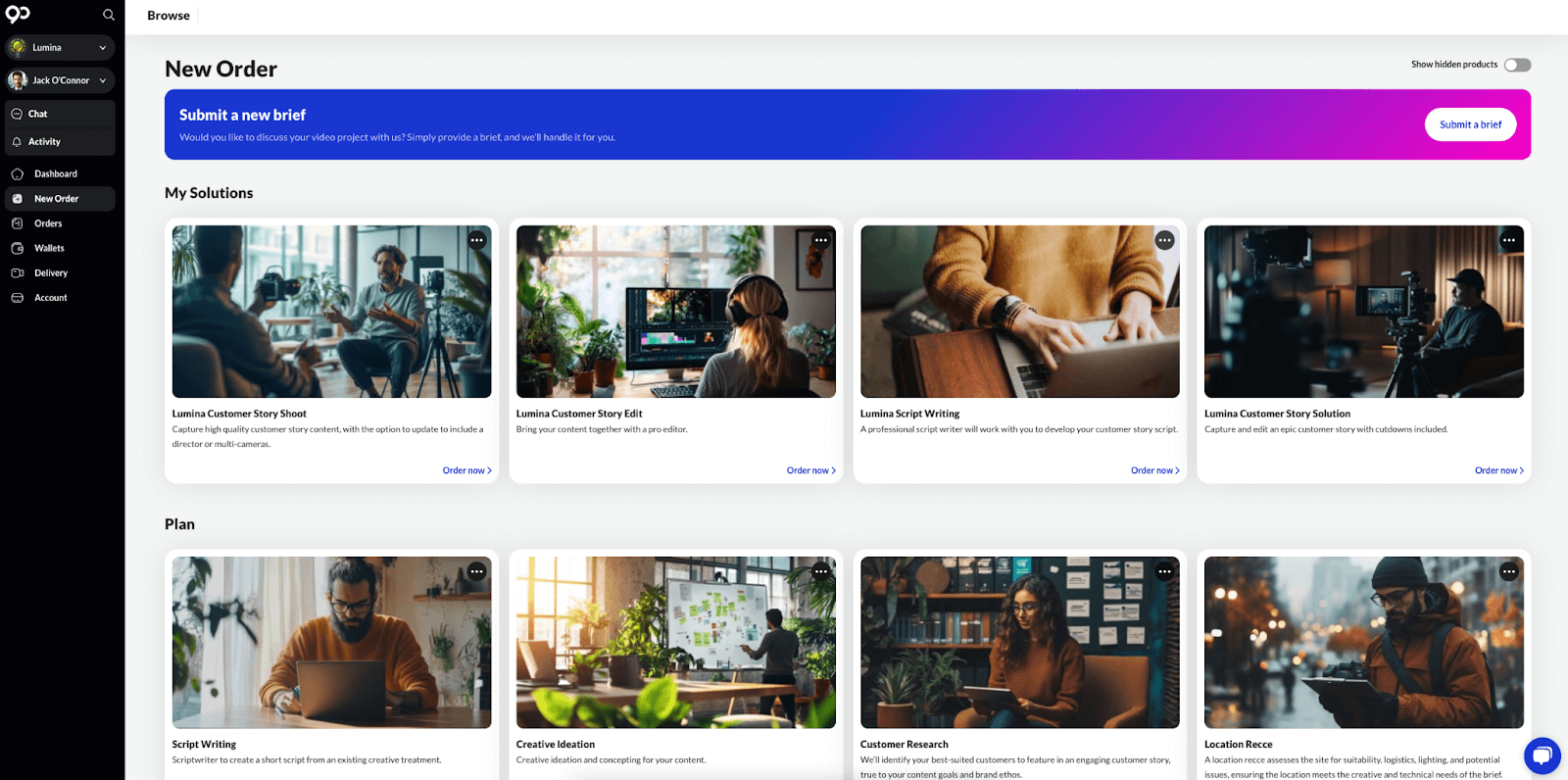Open Wallets page from sidebar
1568x780 pixels.
point(49,248)
